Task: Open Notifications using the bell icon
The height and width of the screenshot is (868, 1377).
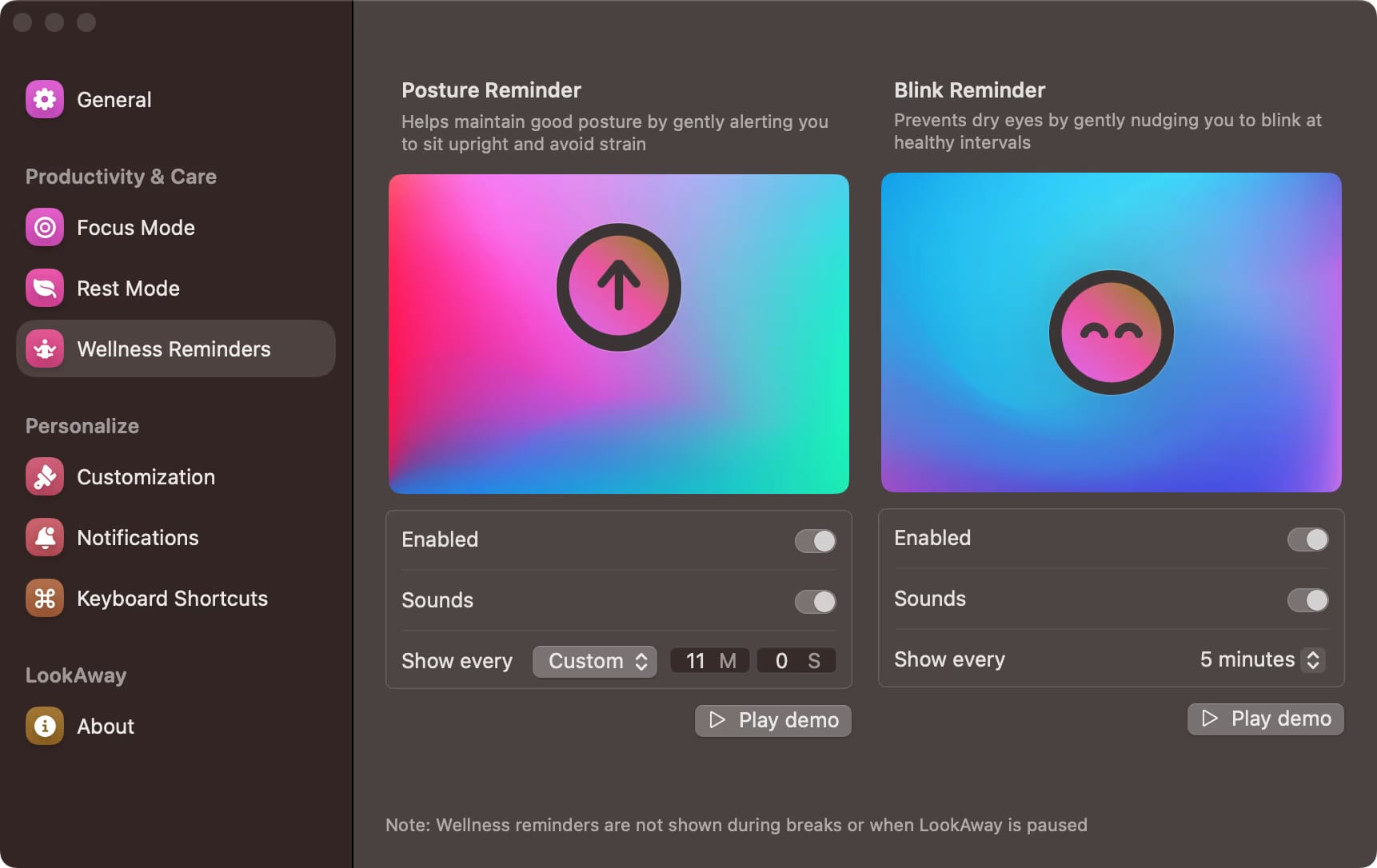Action: 45,538
